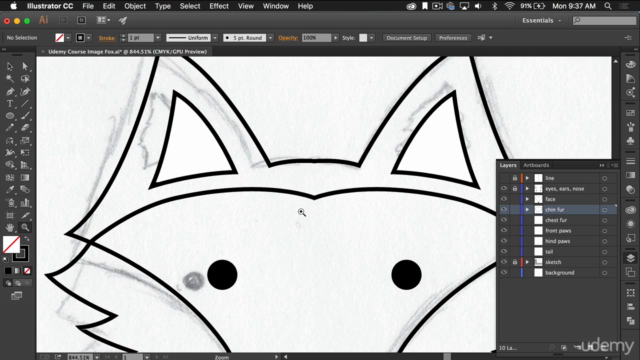Screen dimensions: 640x360
Task: Select the Zoom tool magnifier
Action: pos(25,227)
